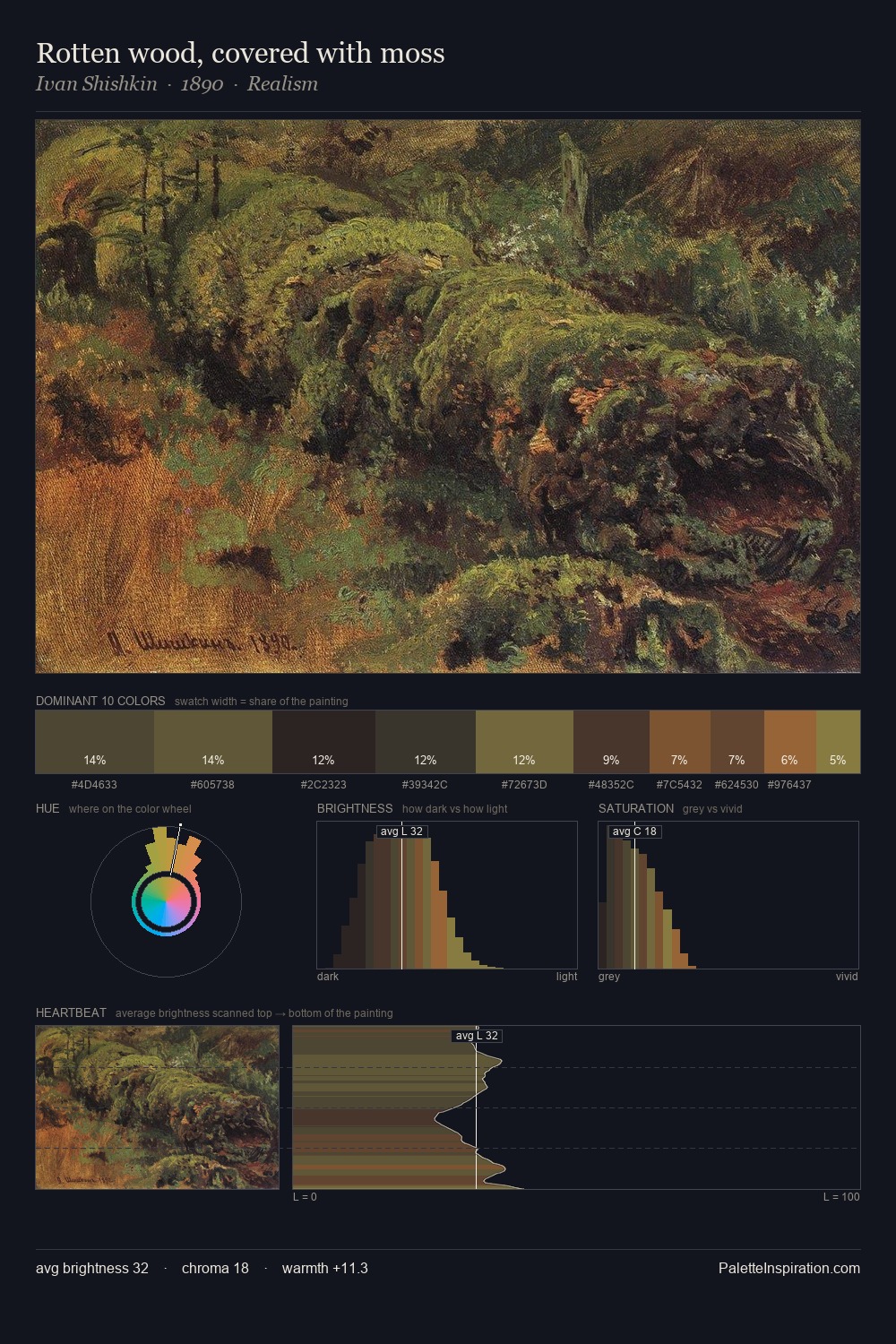The width and height of the screenshot is (896, 1344).
Task: Click the Realism style label
Action: pos(282,84)
